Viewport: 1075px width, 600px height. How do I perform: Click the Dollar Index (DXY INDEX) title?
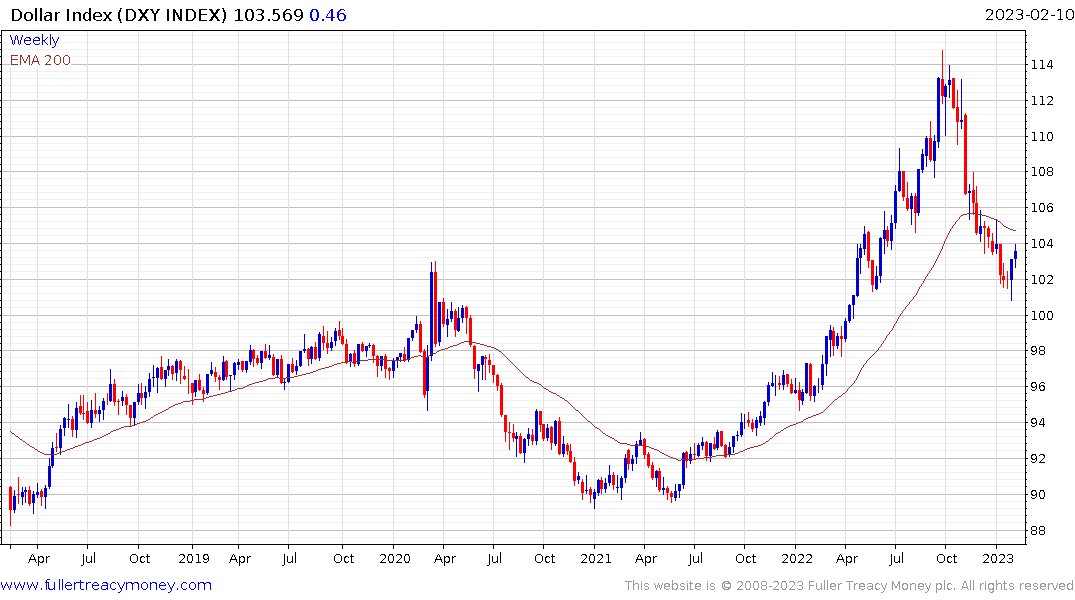click(x=119, y=14)
